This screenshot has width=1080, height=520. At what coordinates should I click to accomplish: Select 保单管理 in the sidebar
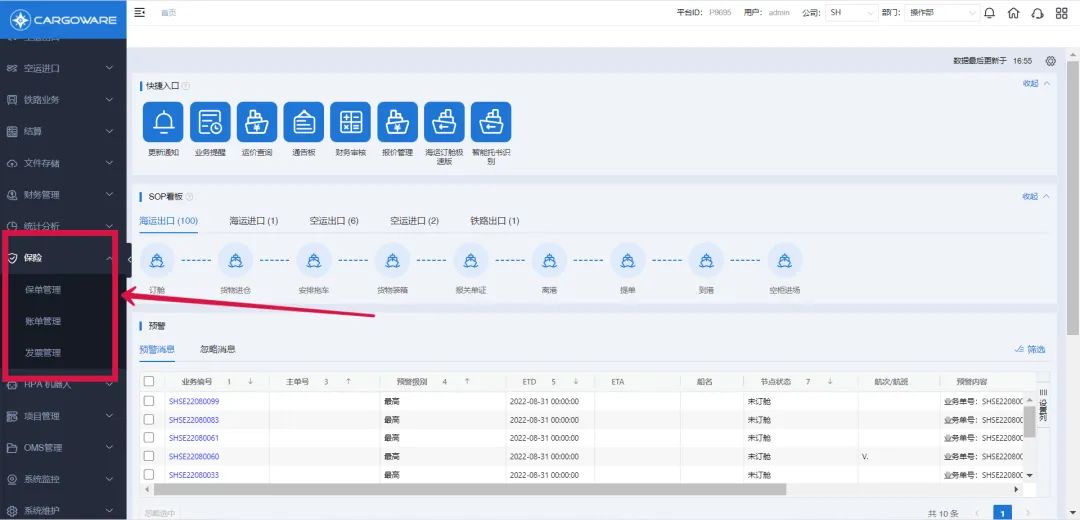click(x=43, y=290)
